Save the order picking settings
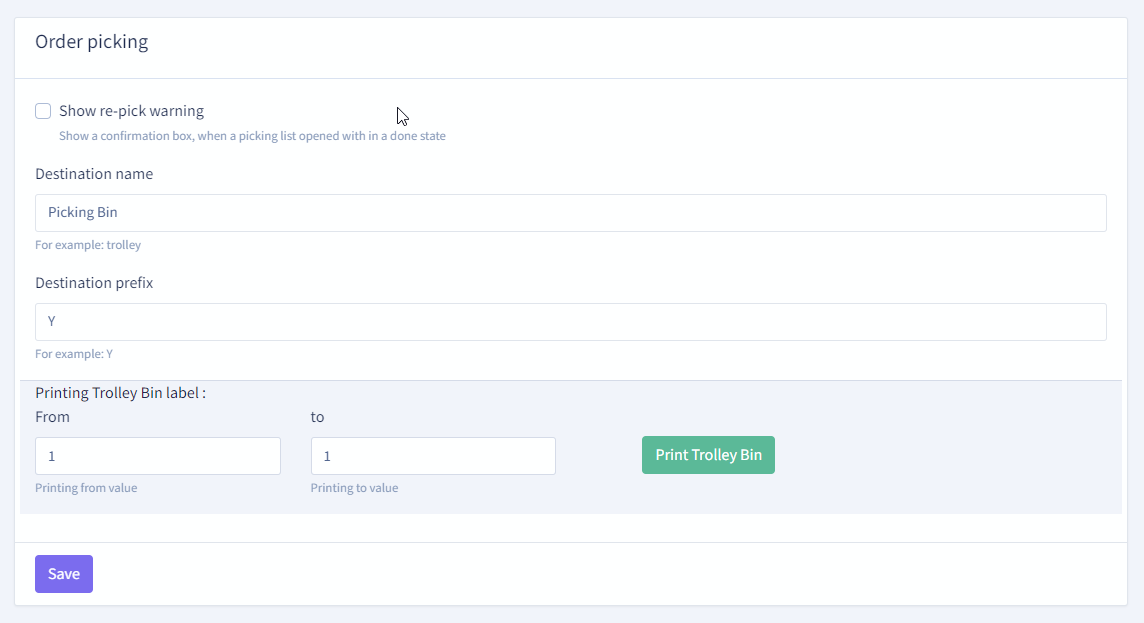Screen dimensions: 1144x623 point(64,574)
